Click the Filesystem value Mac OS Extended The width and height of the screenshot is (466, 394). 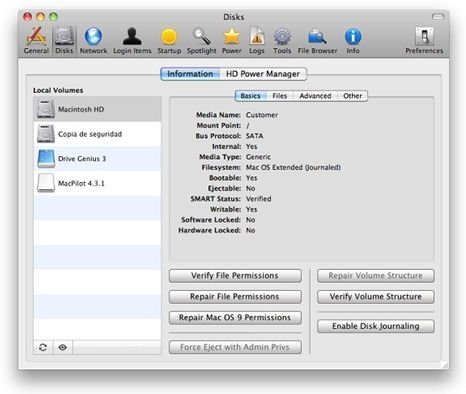[293, 167]
